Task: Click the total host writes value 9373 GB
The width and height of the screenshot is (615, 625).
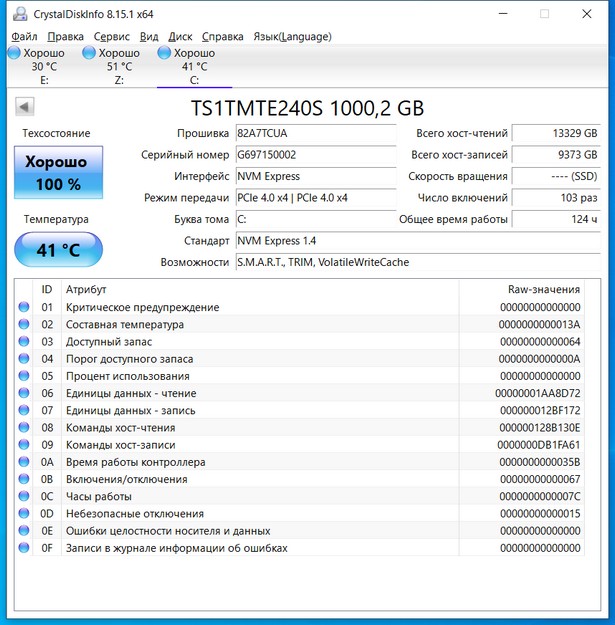Action: [556, 155]
